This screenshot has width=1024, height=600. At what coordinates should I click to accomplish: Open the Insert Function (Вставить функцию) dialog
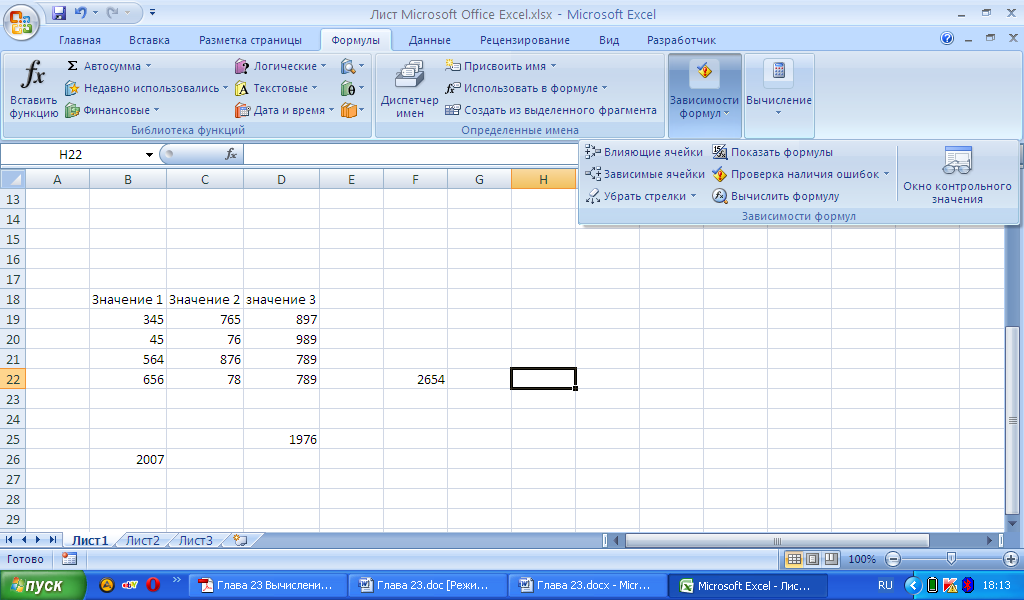[x=33, y=89]
